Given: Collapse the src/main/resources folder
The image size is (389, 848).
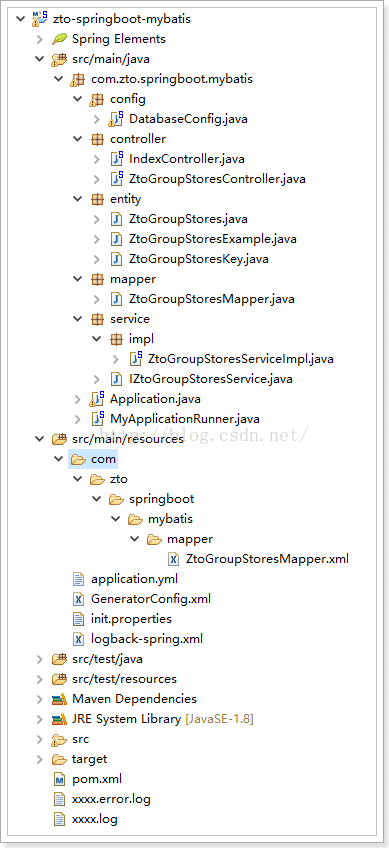Looking at the screenshot, I should click(39, 439).
